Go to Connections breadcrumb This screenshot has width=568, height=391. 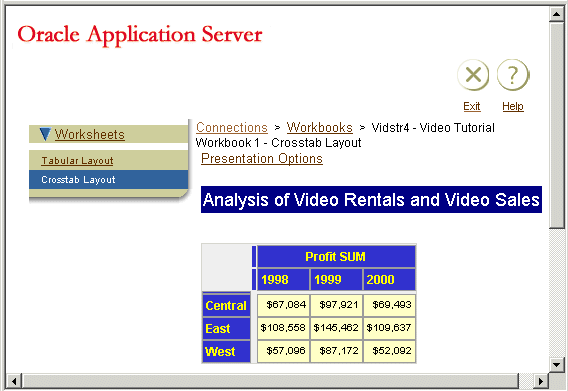pyautogui.click(x=232, y=128)
